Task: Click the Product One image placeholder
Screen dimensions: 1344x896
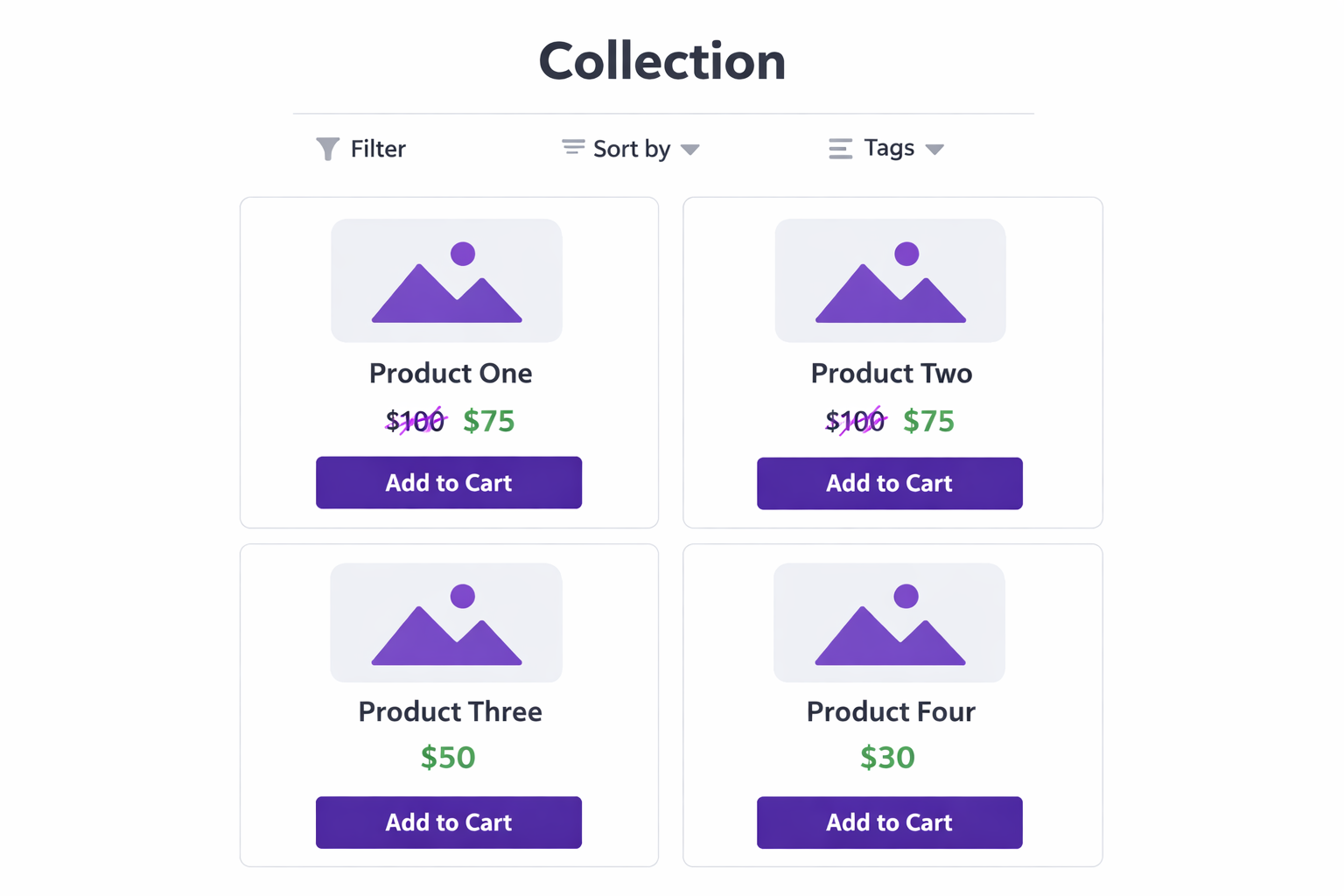Action: (x=446, y=280)
